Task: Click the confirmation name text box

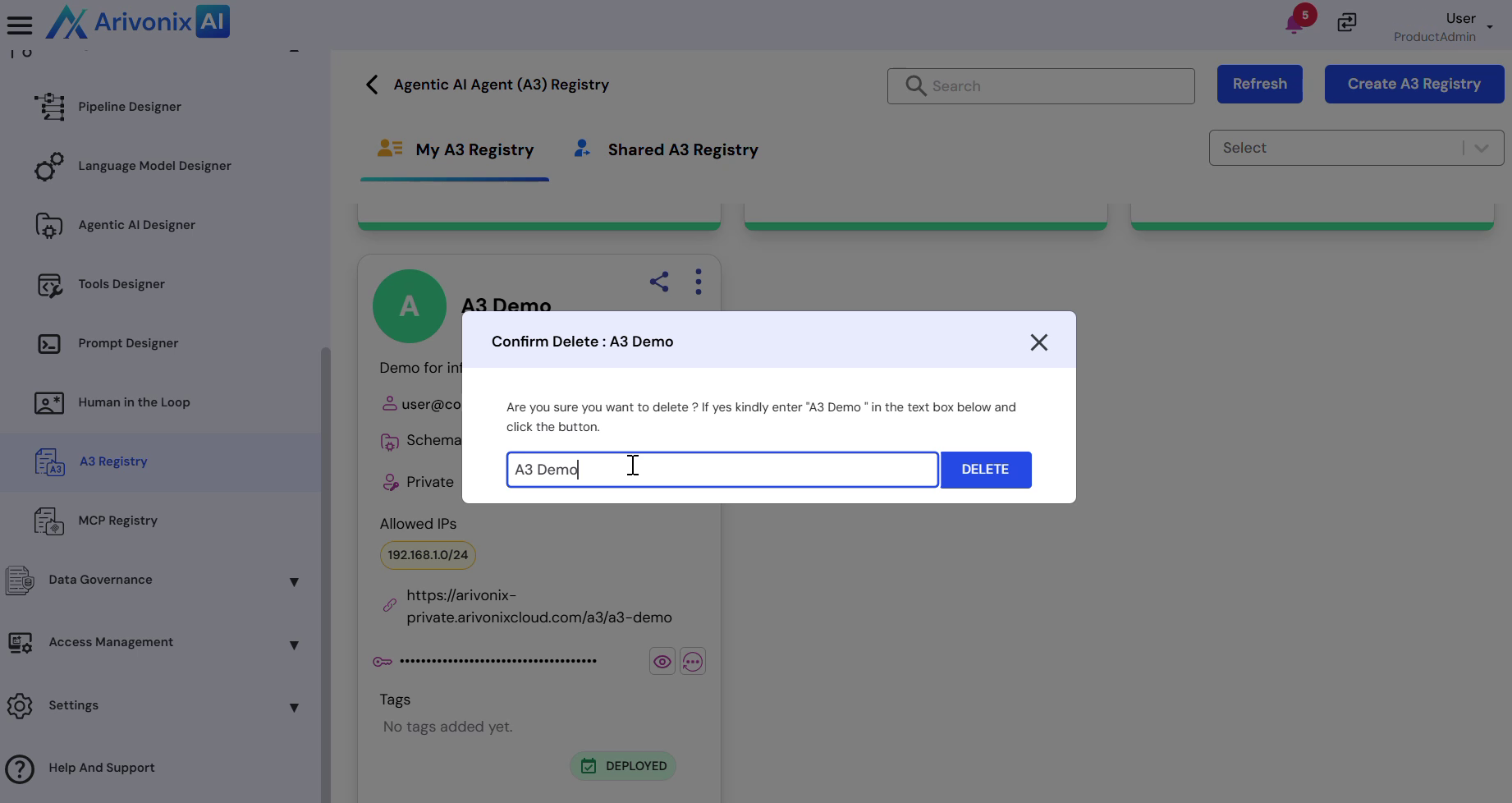Action: point(722,470)
